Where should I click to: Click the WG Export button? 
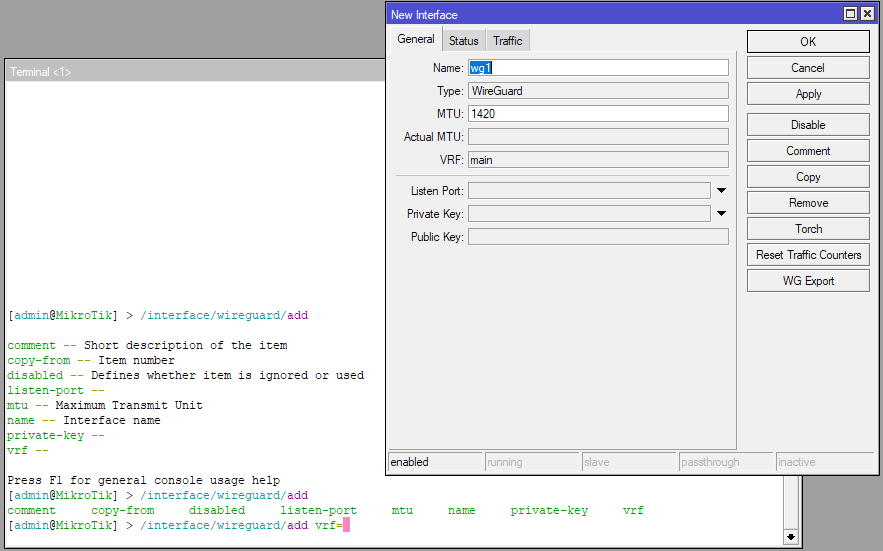pos(807,281)
